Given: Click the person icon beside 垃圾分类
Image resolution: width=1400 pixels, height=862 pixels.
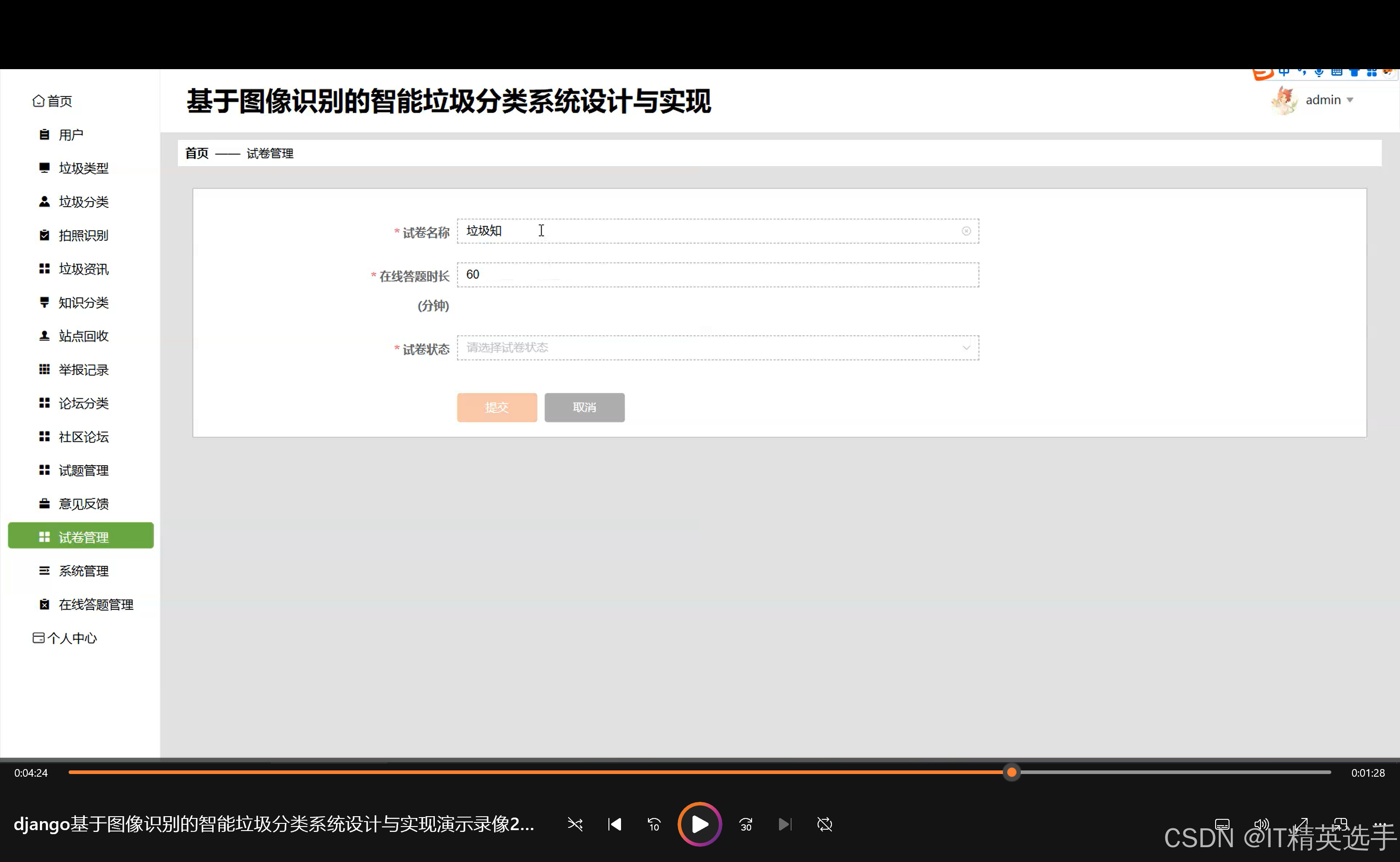Looking at the screenshot, I should coord(44,201).
